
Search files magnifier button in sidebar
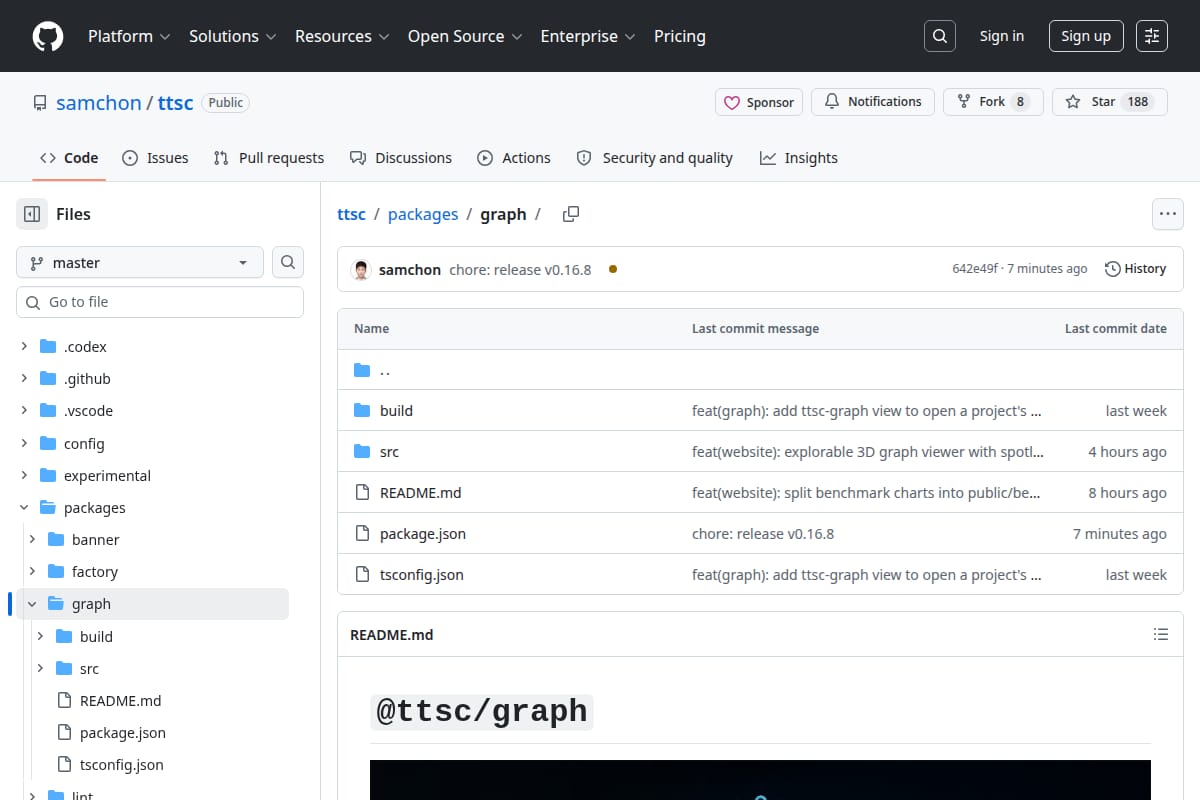pos(288,262)
